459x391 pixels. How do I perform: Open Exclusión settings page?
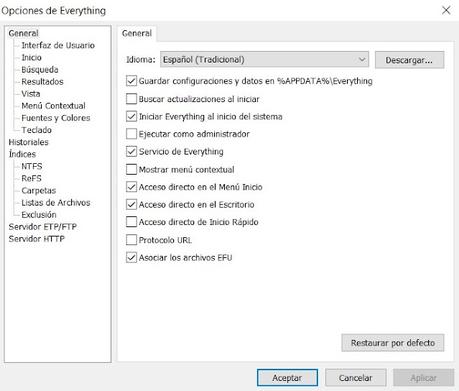tap(39, 214)
